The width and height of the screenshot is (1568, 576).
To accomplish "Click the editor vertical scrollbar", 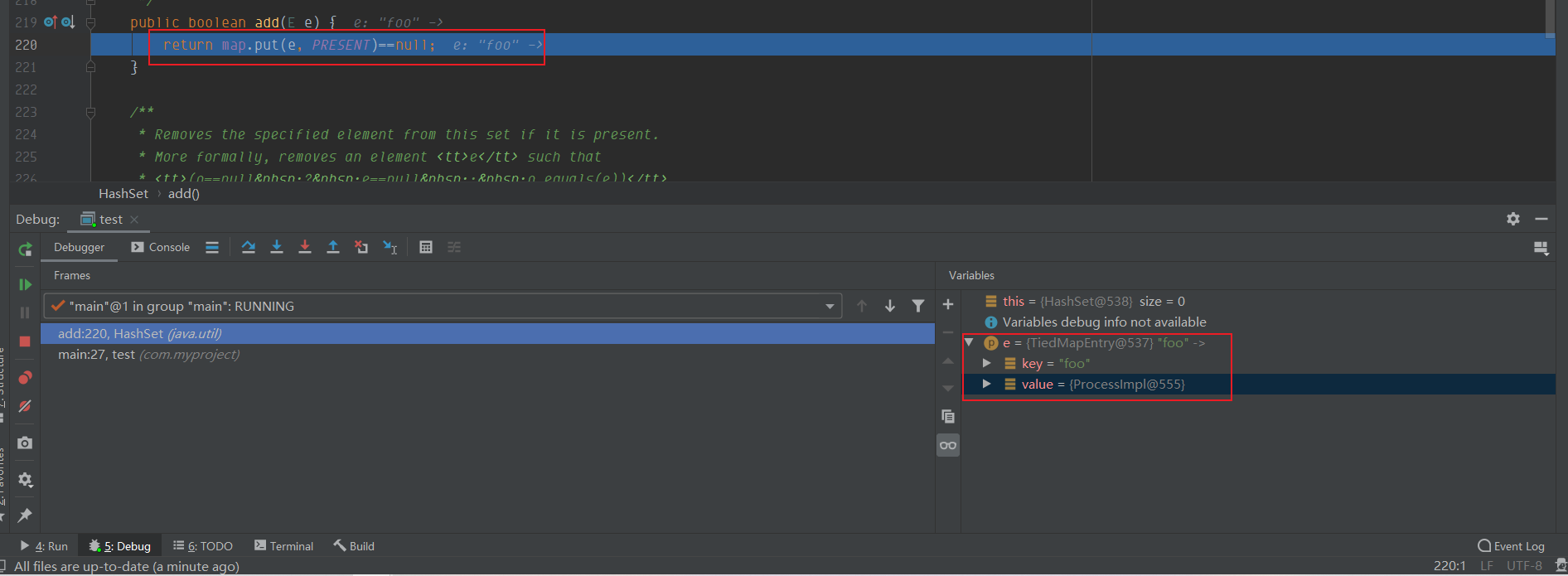I will (x=1550, y=19).
